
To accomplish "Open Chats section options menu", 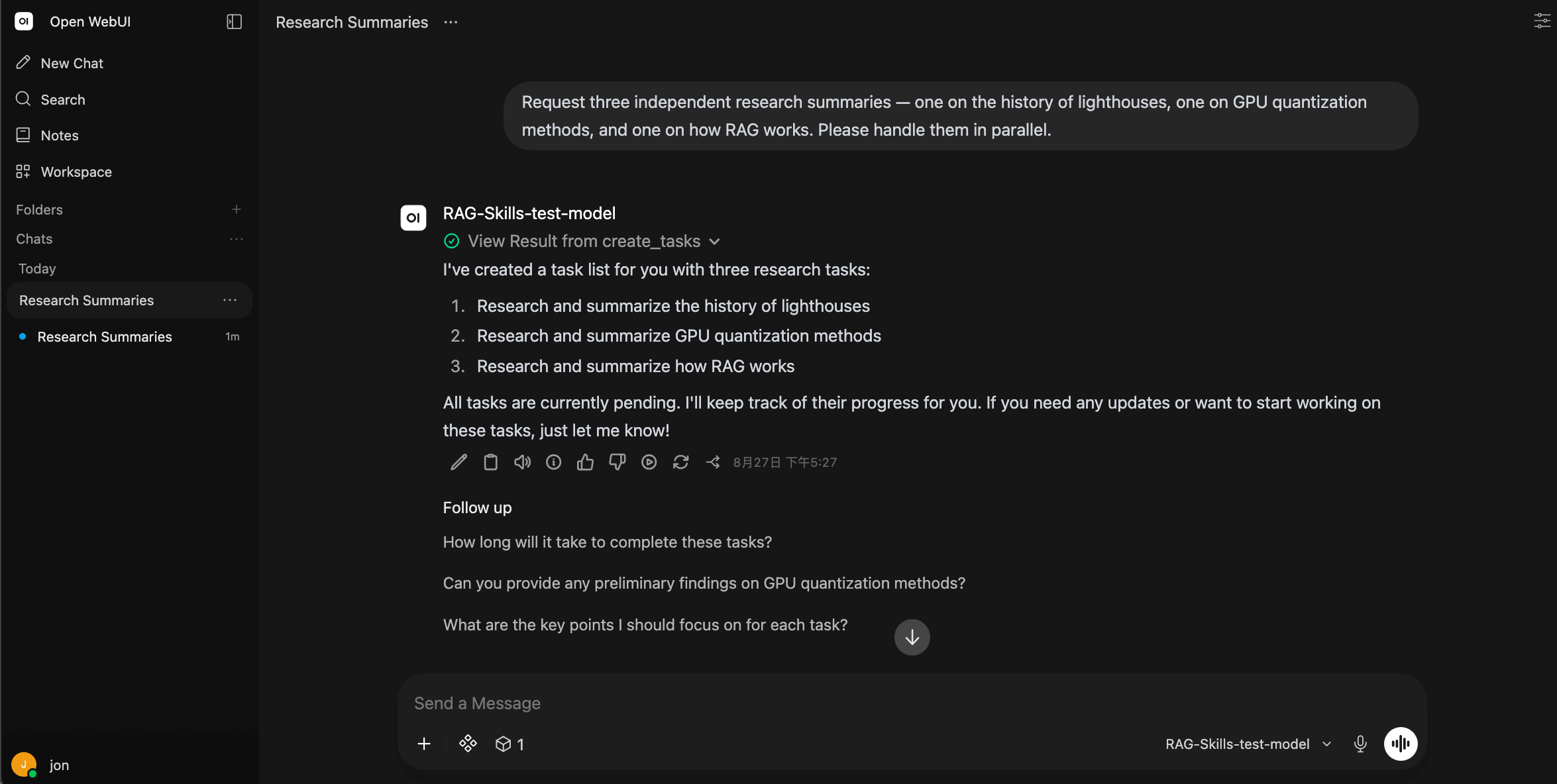I will click(x=237, y=239).
